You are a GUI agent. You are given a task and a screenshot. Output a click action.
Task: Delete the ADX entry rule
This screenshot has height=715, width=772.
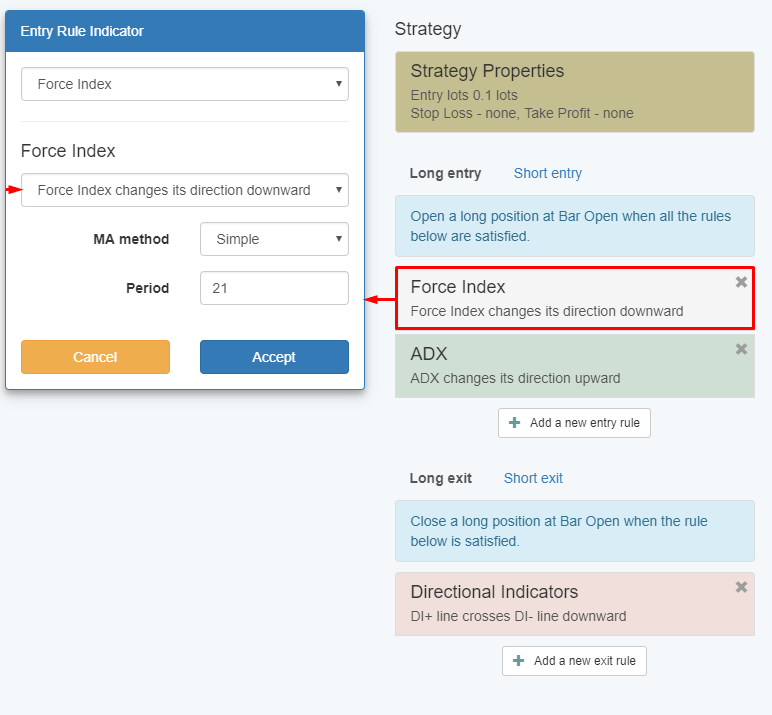pyautogui.click(x=741, y=349)
